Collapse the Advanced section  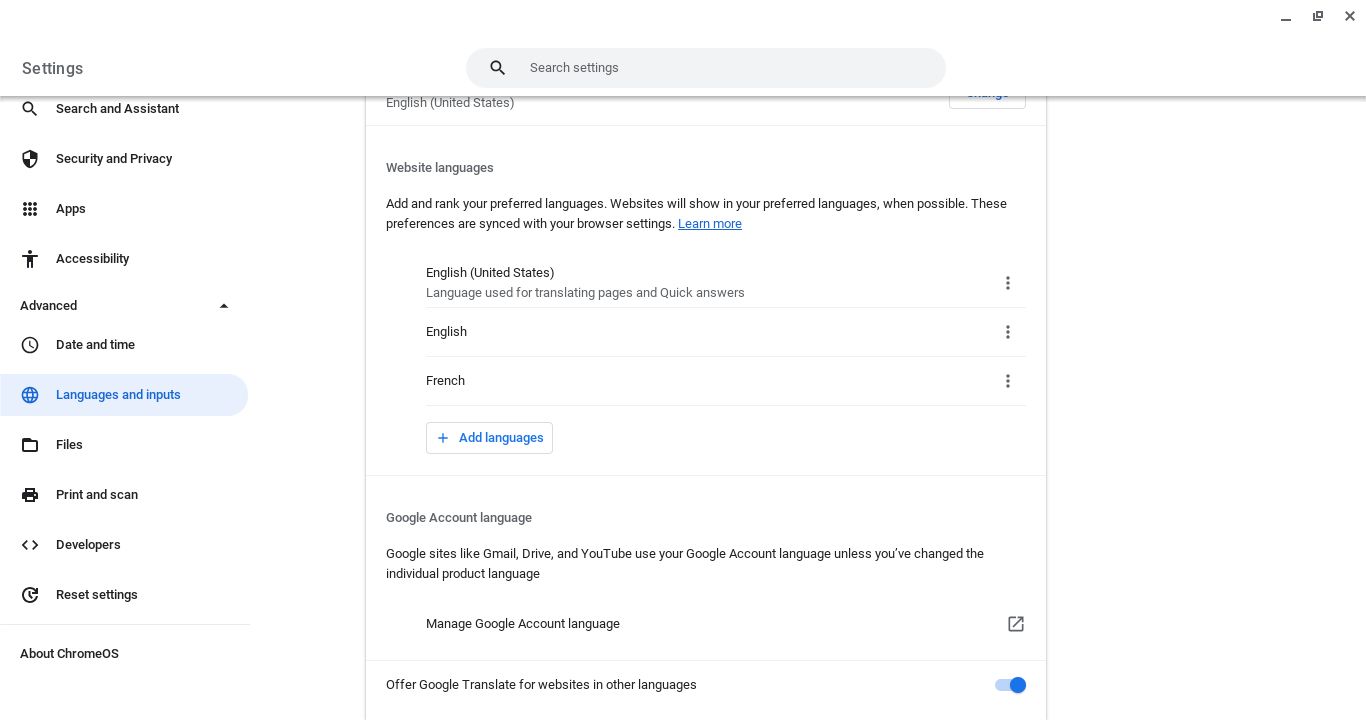(x=224, y=306)
